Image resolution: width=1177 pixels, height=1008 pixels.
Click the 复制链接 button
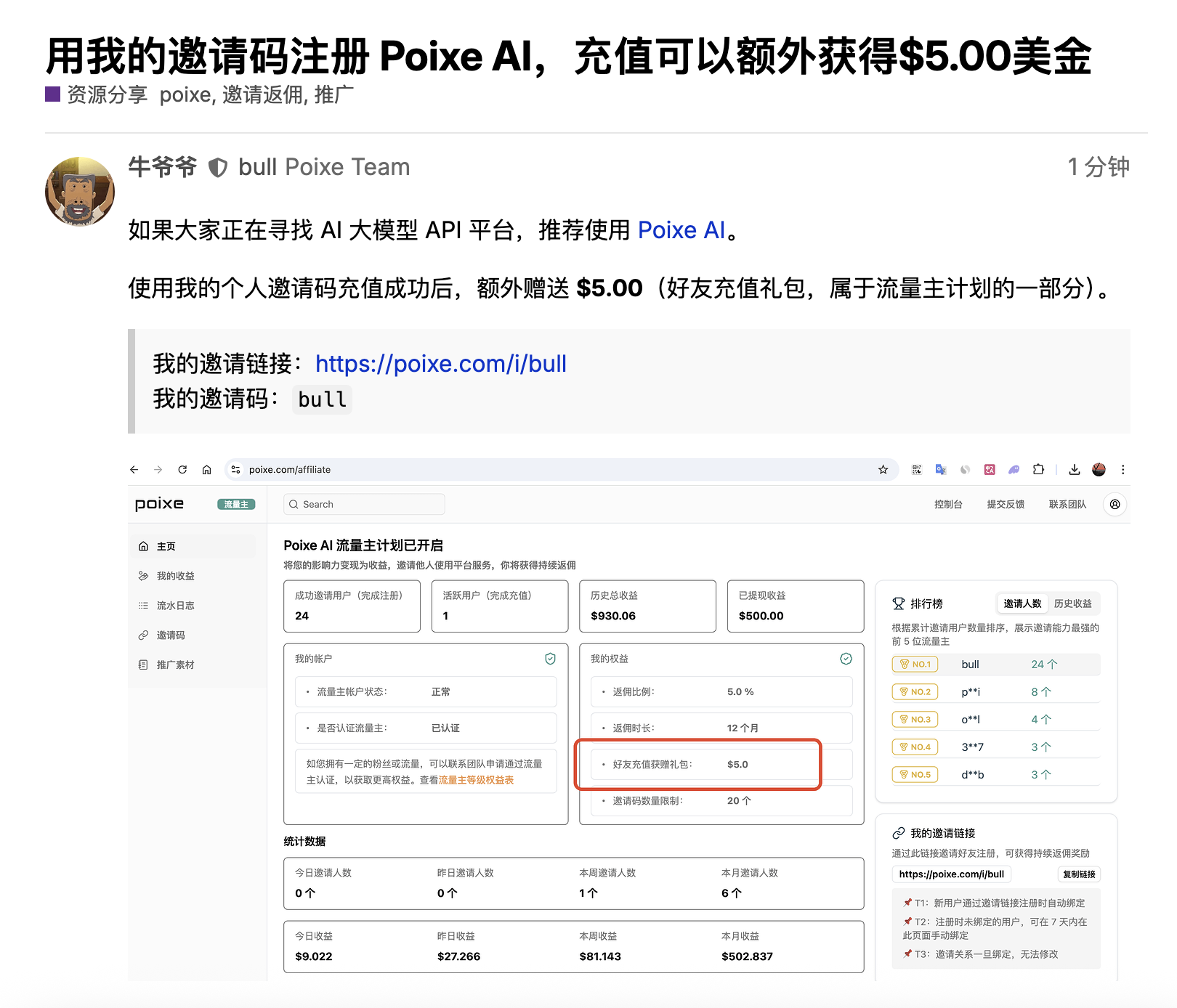tap(1079, 874)
